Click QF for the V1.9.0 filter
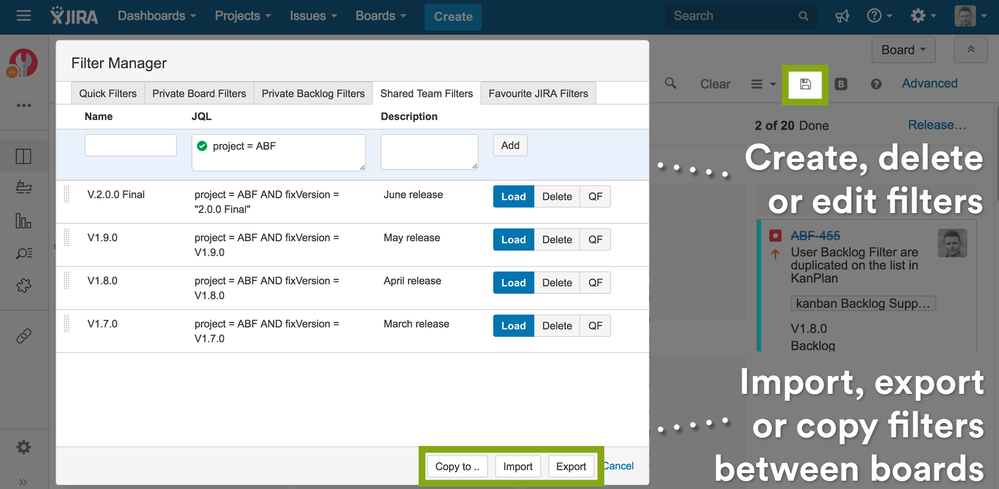Screen dimensions: 999x489 tap(595, 239)
